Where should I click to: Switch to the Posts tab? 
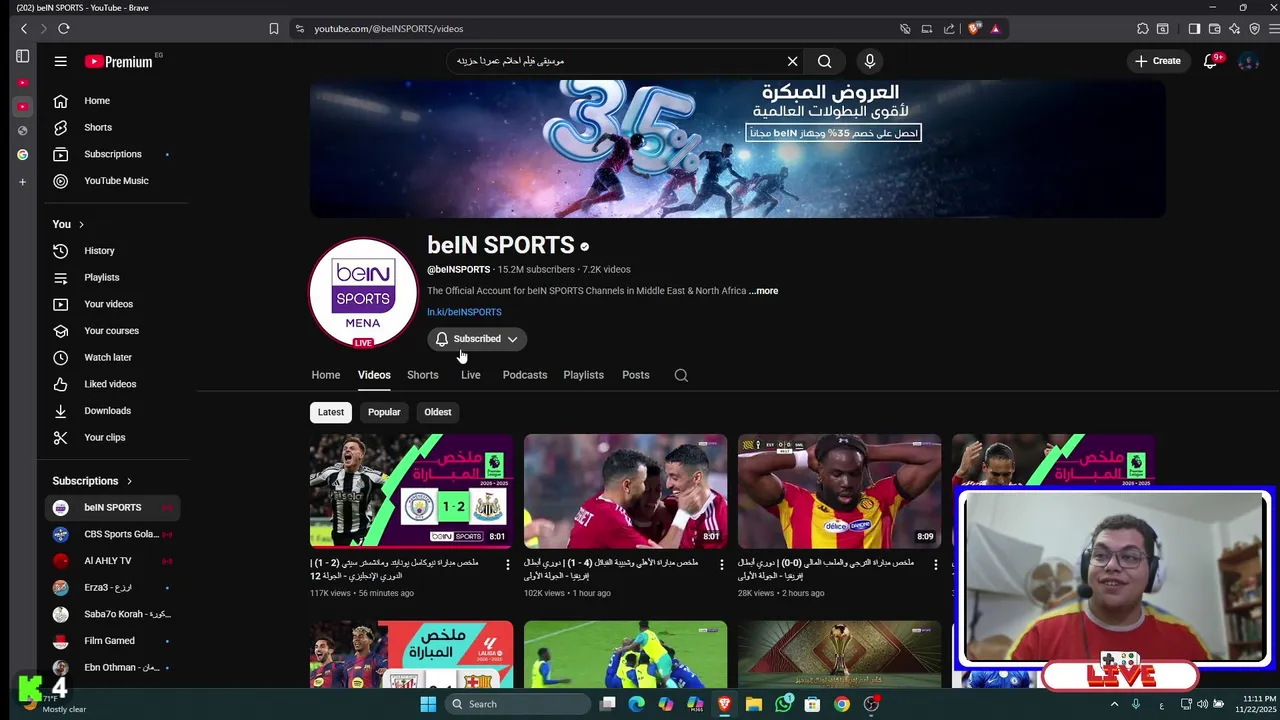coord(635,375)
